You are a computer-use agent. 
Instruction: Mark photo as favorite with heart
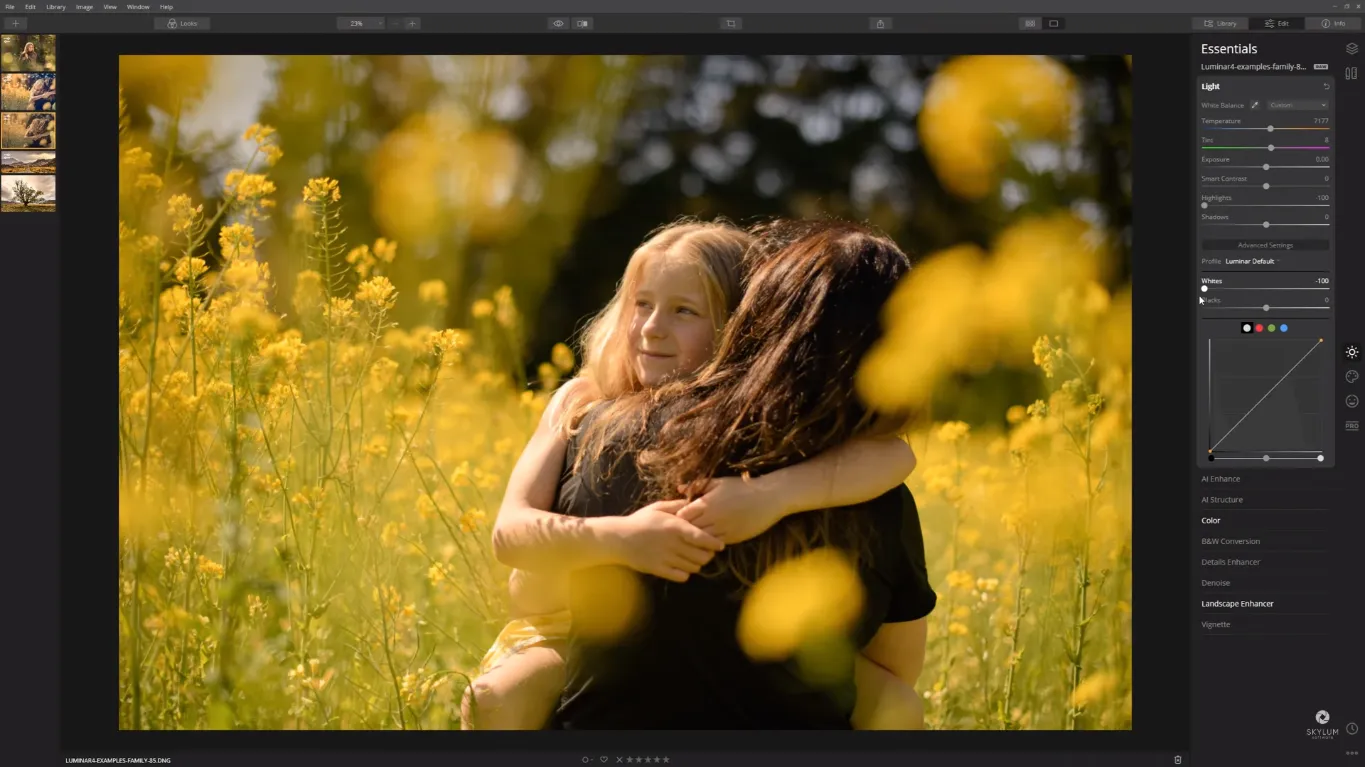(x=604, y=760)
